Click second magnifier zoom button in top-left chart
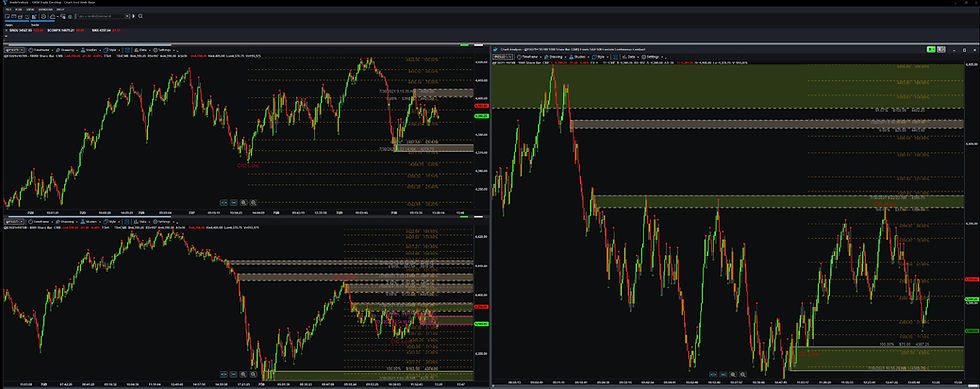The width and height of the screenshot is (980, 389). click(252, 202)
